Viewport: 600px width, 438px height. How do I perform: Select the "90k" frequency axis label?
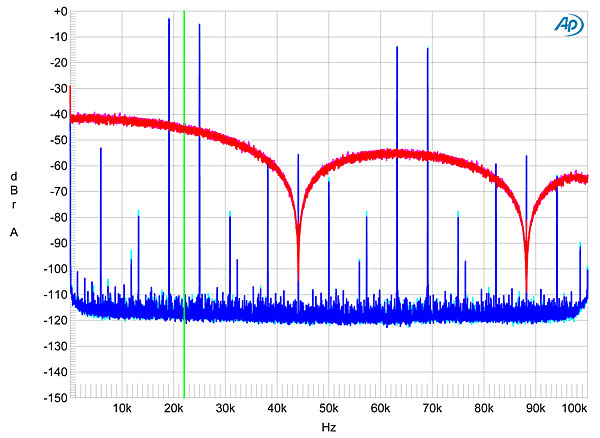[x=535, y=409]
